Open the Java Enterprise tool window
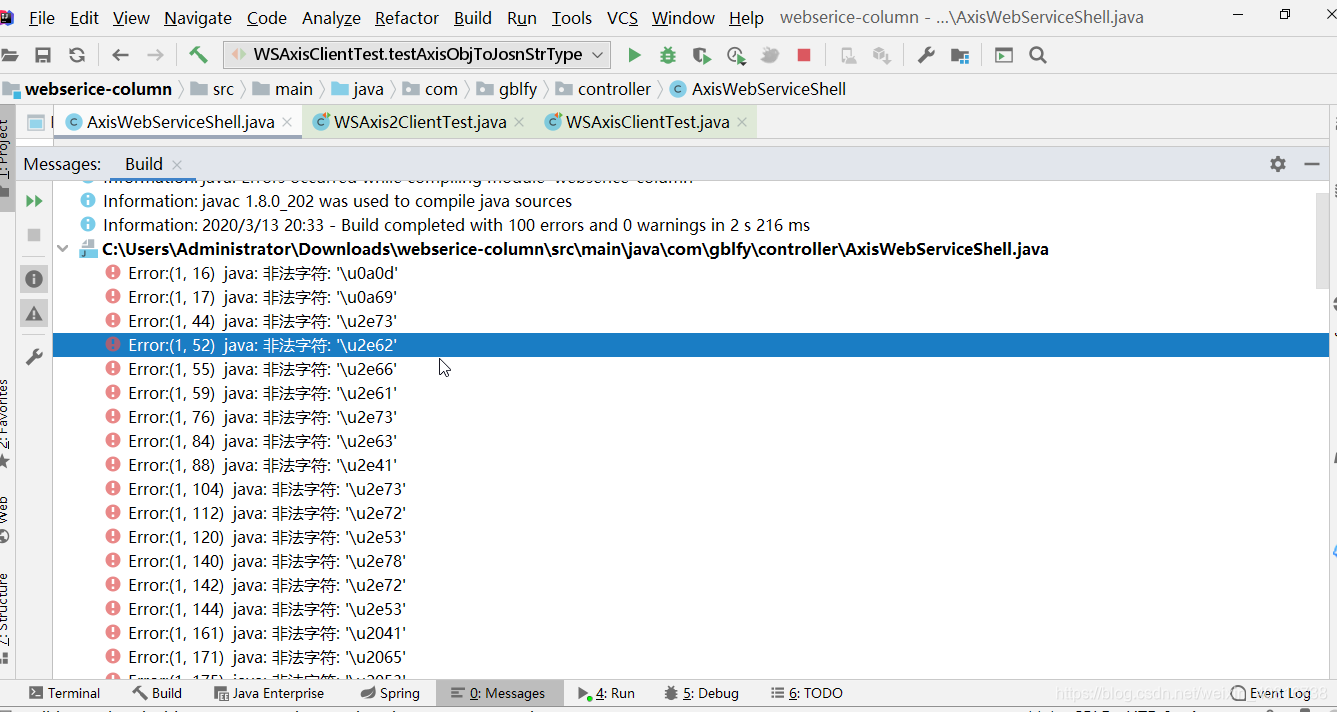The height and width of the screenshot is (712, 1337). pos(268,693)
